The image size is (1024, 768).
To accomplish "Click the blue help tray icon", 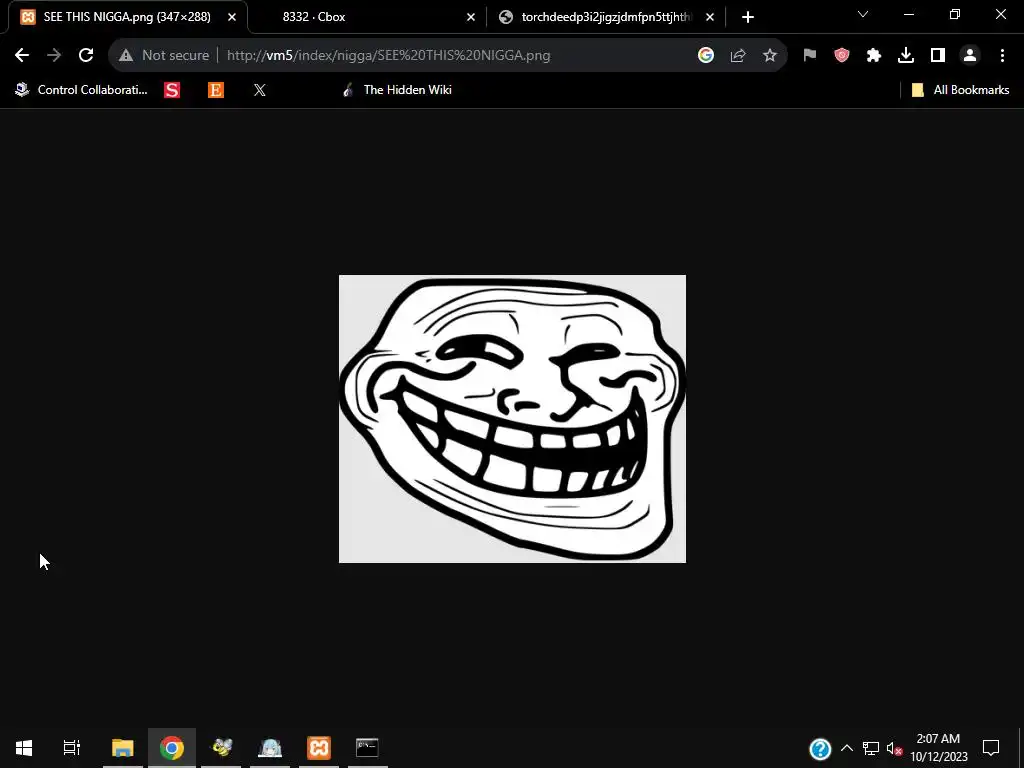I will tap(820, 748).
